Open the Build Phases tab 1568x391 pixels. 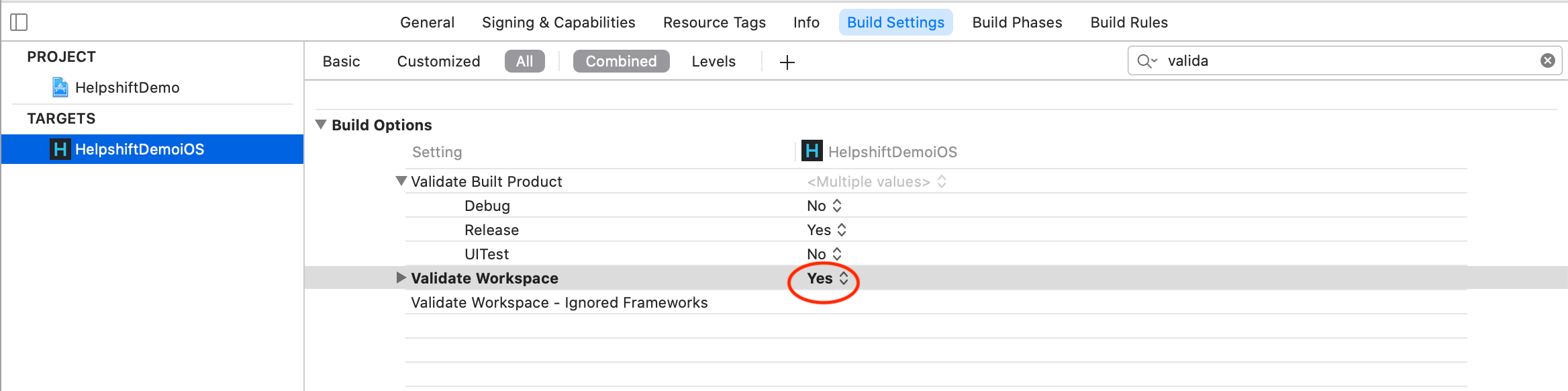[x=1017, y=22]
